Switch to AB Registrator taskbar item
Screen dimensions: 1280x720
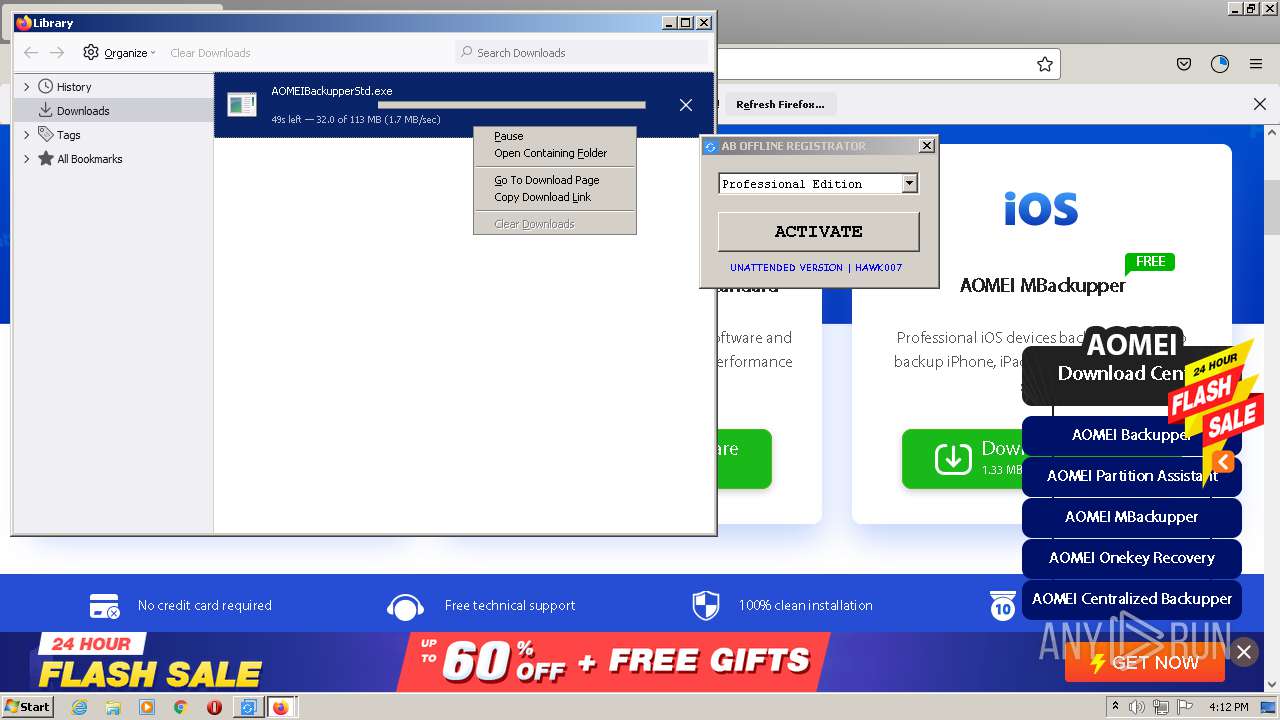(x=247, y=707)
